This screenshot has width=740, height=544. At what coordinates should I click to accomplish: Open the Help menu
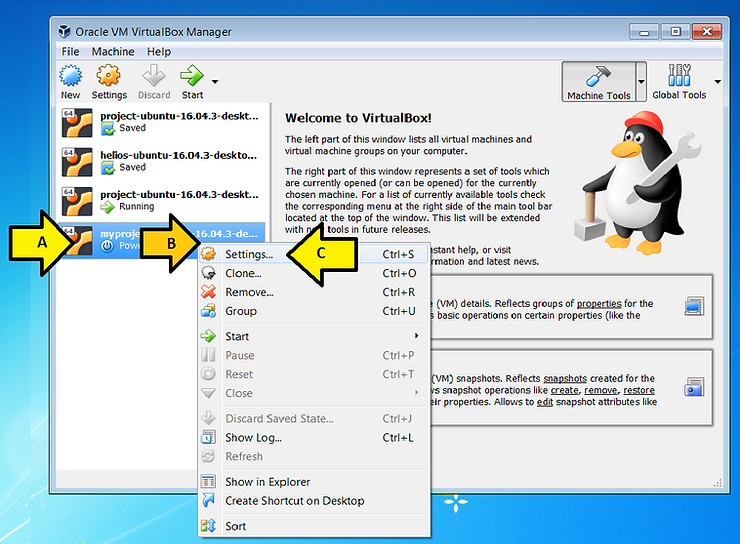coord(159,51)
